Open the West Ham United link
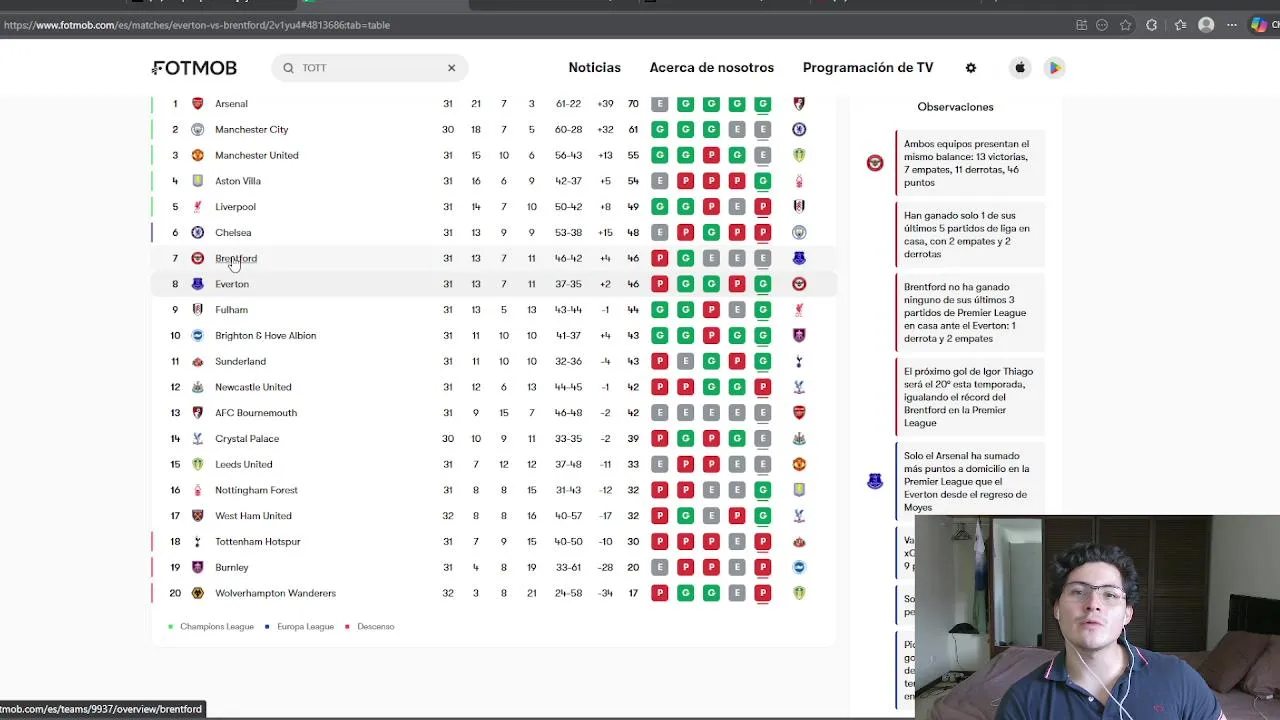The width and height of the screenshot is (1280, 720). click(x=253, y=516)
